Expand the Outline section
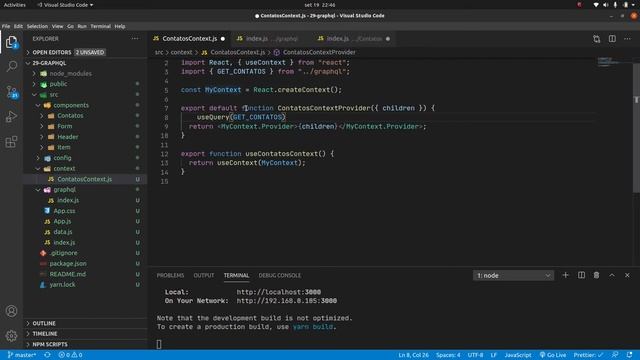 pyautogui.click(x=86, y=323)
